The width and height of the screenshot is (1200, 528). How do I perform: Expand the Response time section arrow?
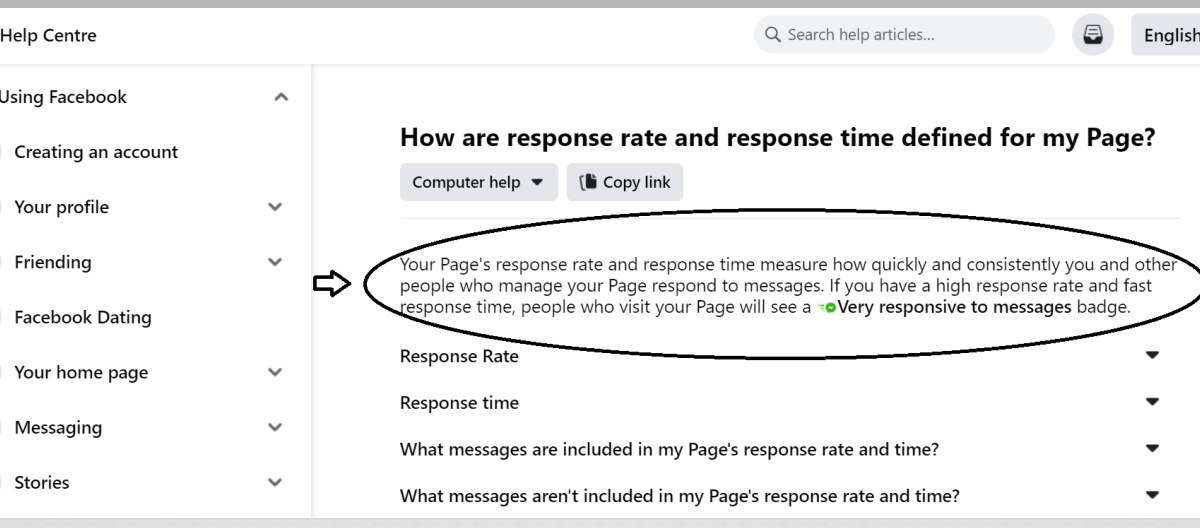[1152, 402]
